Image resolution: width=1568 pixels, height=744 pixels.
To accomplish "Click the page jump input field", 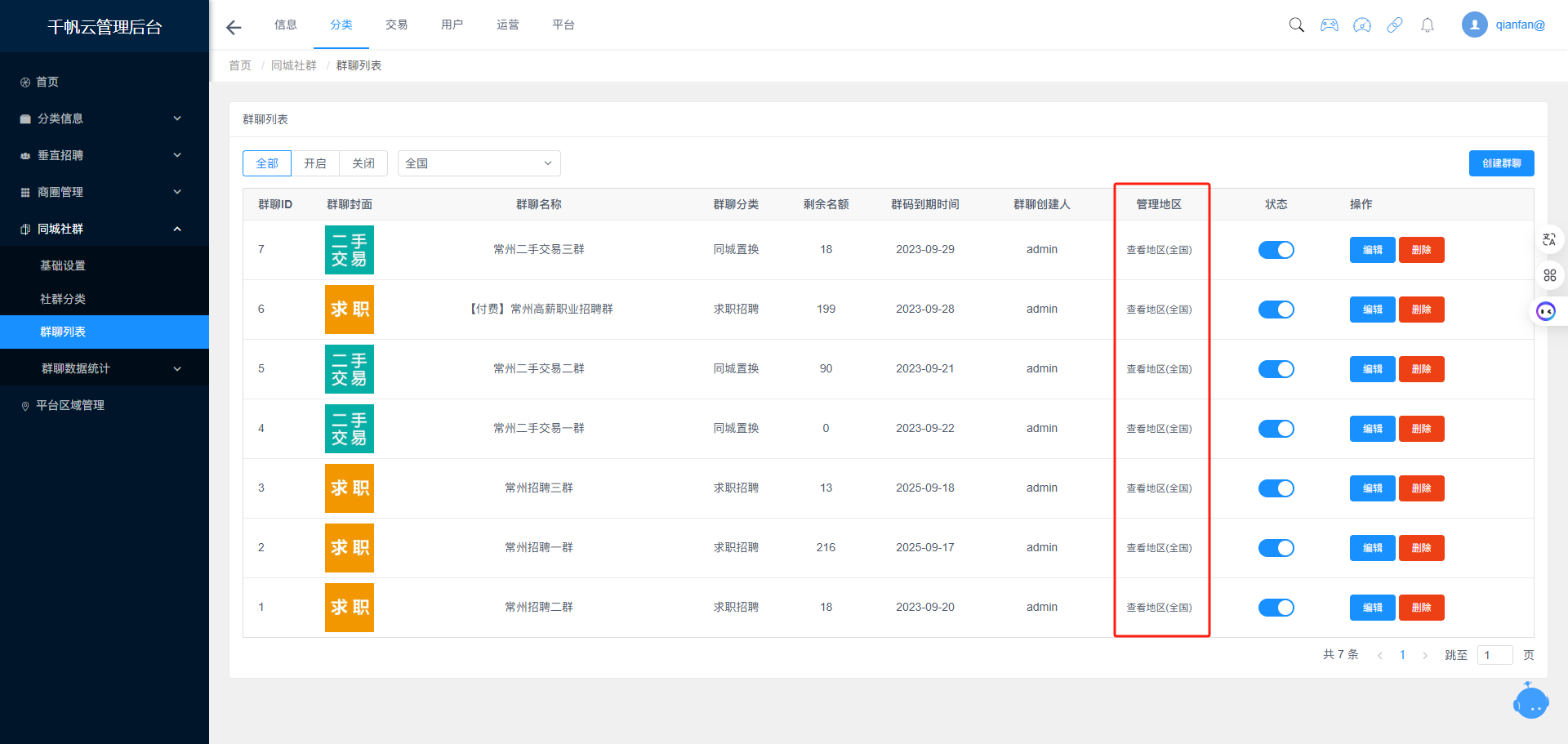I will tap(1494, 655).
